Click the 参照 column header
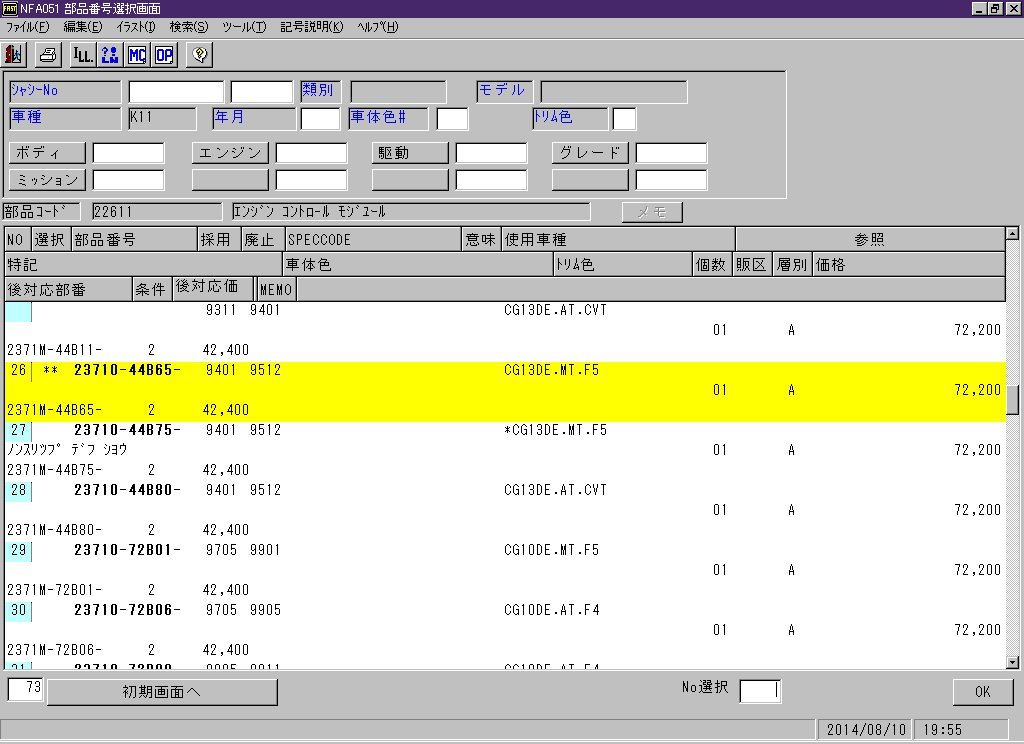 pyautogui.click(x=870, y=240)
